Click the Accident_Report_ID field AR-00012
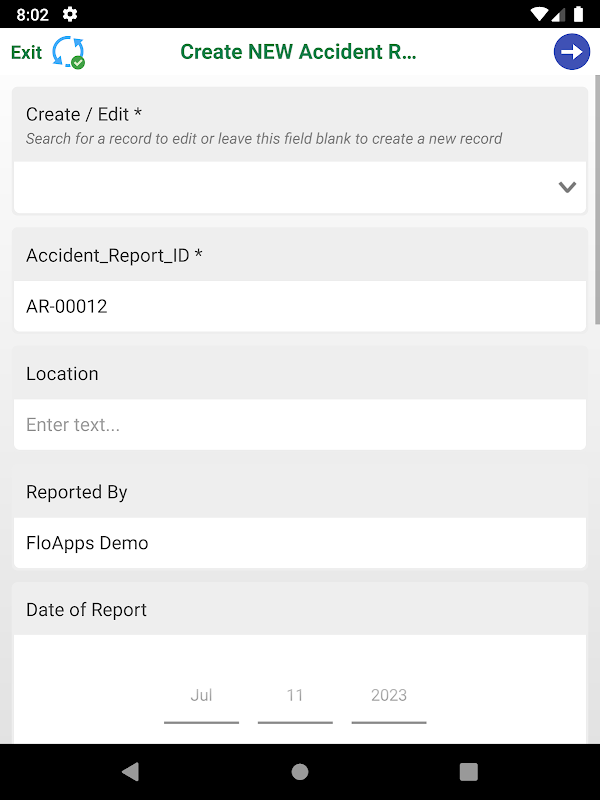Image resolution: width=600 pixels, height=800 pixels. pos(300,306)
